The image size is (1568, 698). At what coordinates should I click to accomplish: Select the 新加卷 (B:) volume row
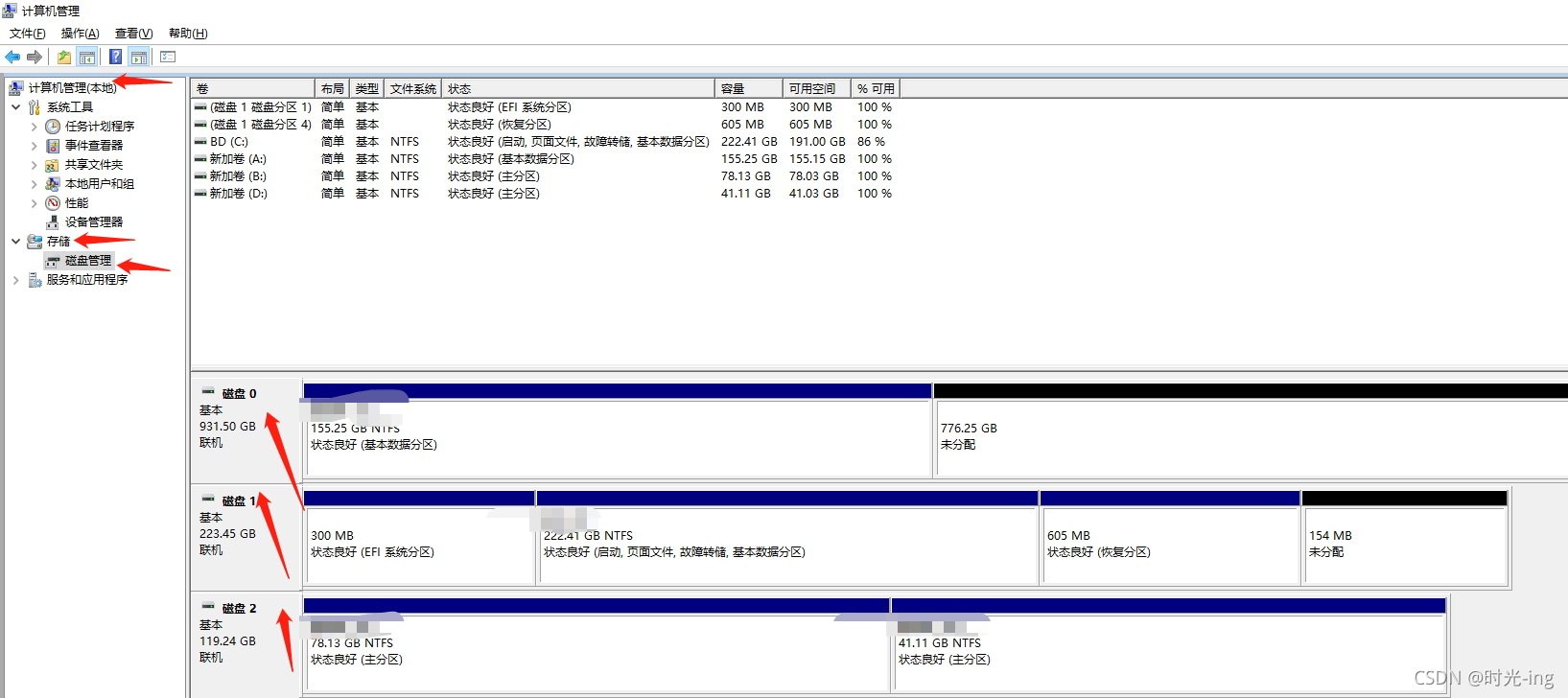pos(545,176)
